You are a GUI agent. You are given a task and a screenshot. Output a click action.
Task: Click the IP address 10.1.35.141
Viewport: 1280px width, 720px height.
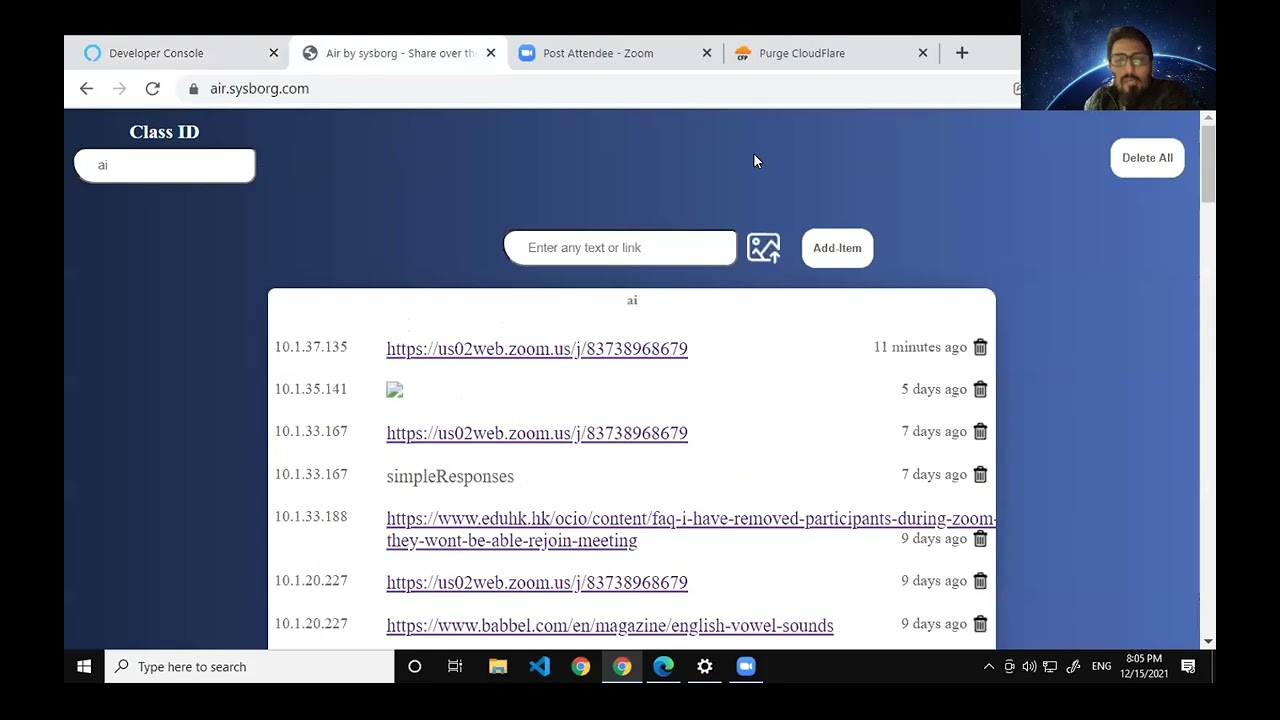[311, 389]
